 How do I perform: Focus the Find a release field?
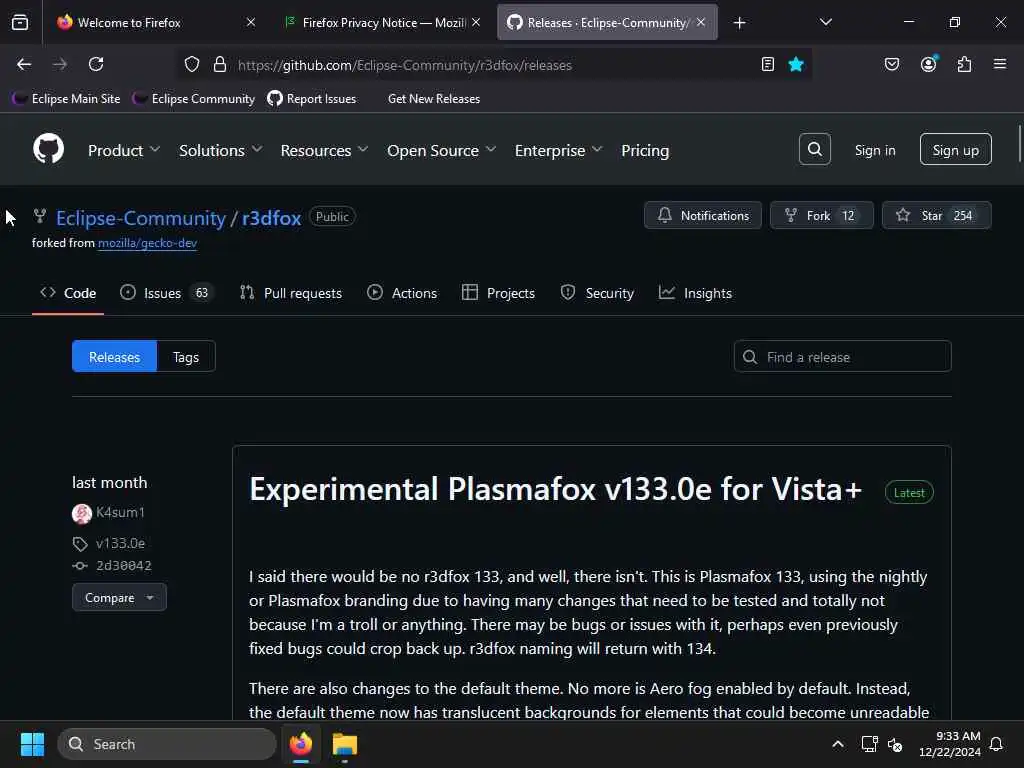tap(842, 357)
